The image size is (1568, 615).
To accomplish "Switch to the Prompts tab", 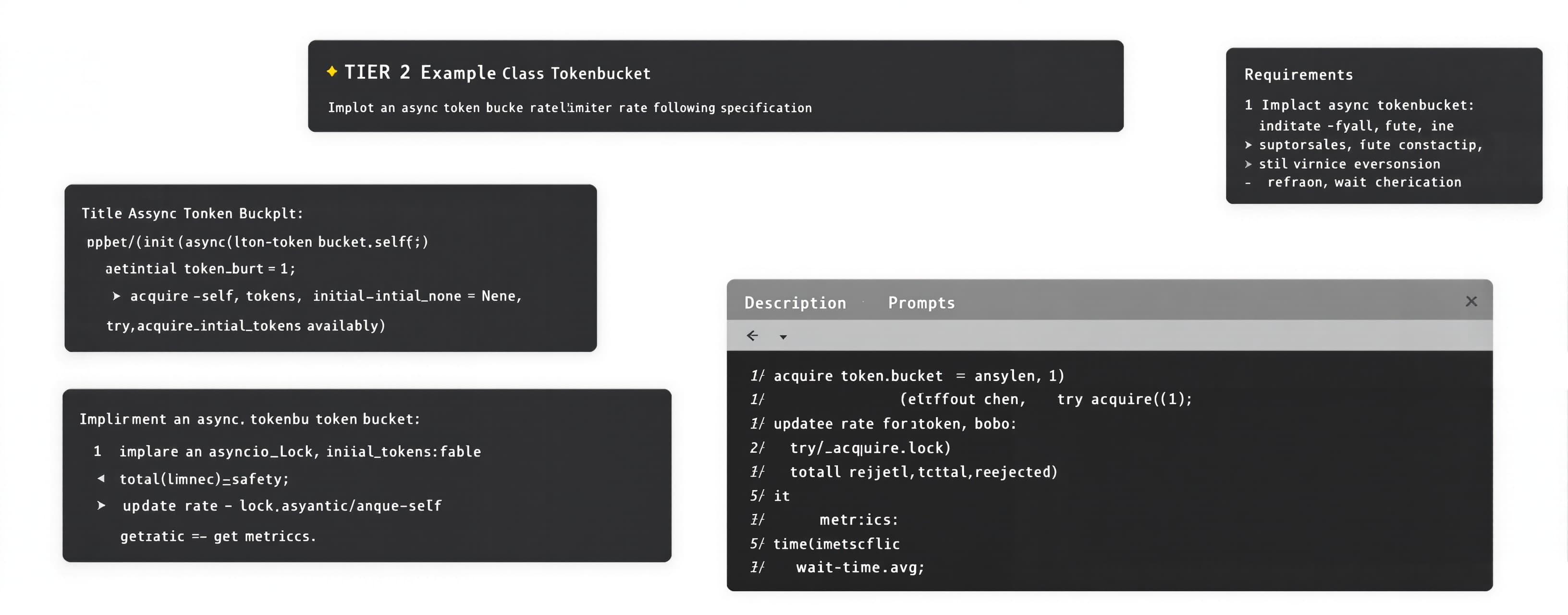I will point(921,303).
